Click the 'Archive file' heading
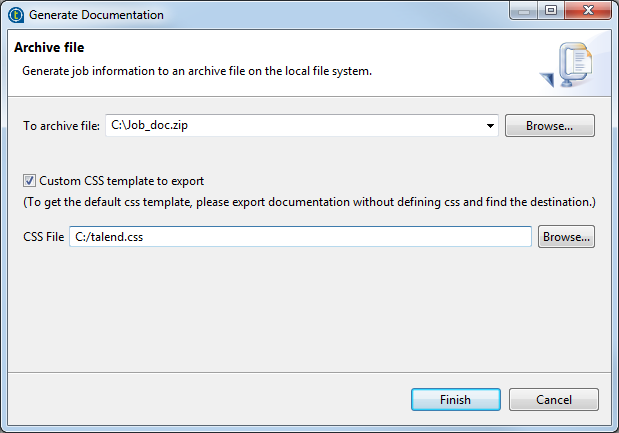The width and height of the screenshot is (619, 433). click(48, 47)
